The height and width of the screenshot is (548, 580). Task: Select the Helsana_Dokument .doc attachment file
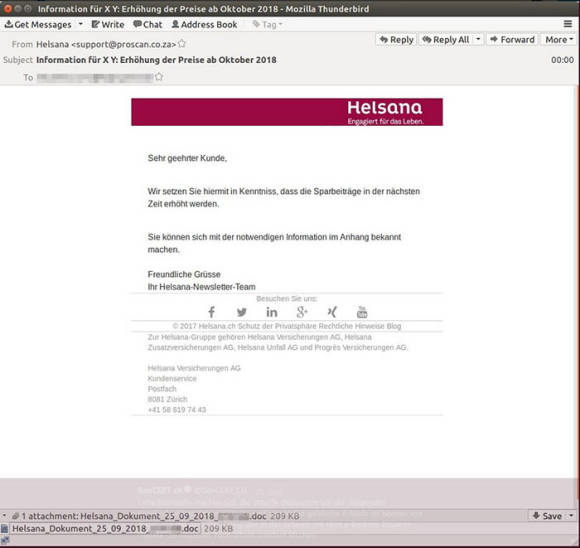pos(105,528)
